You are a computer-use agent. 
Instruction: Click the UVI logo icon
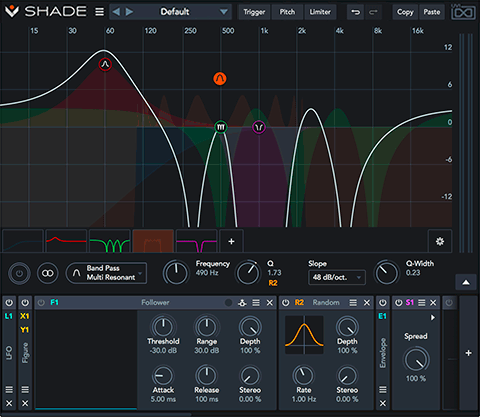(463, 12)
